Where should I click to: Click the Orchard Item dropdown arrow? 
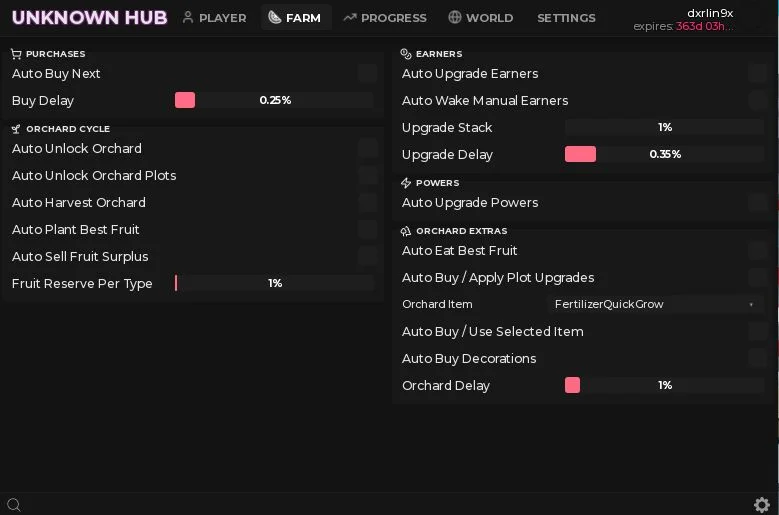[751, 304]
